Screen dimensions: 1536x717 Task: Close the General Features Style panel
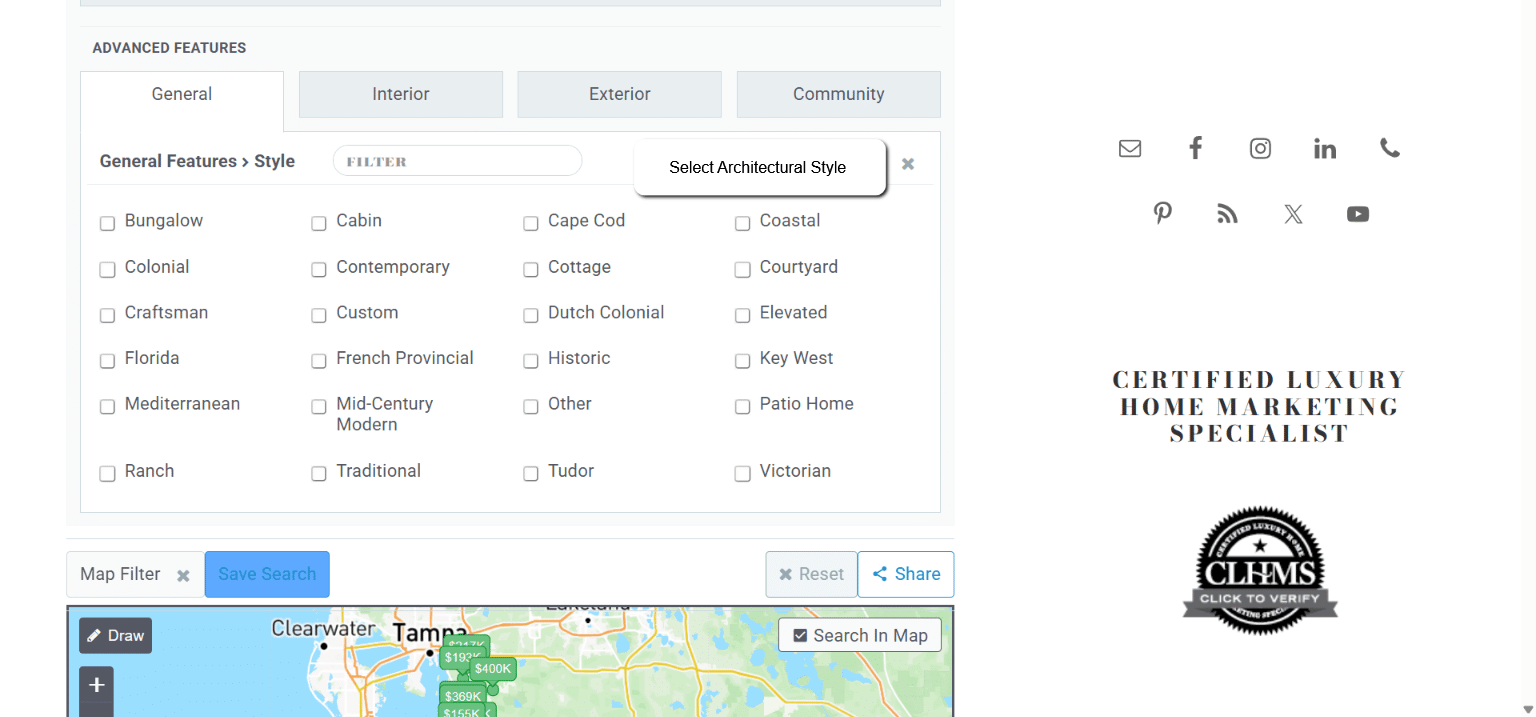908,164
